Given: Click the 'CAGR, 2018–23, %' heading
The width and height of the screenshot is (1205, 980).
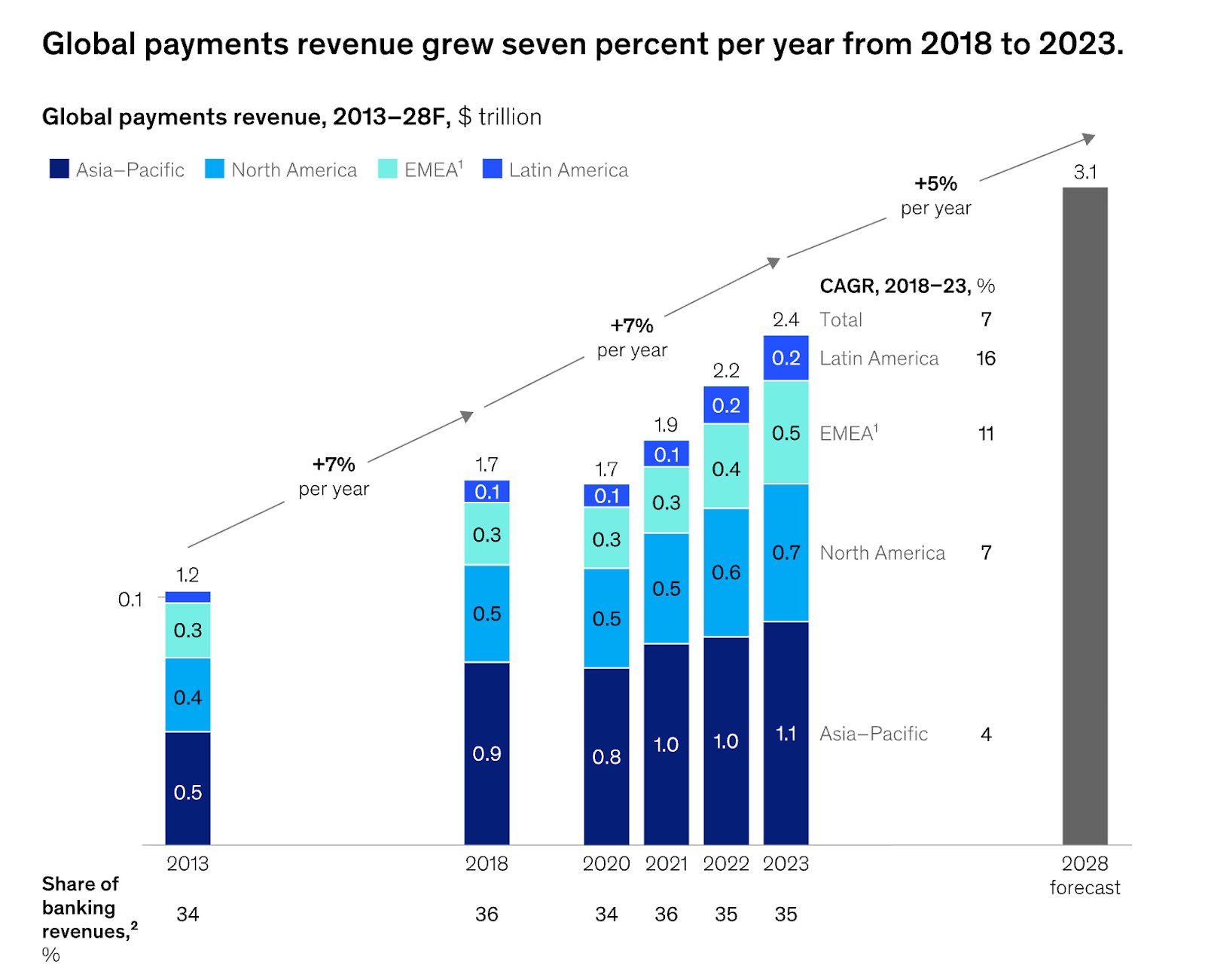Looking at the screenshot, I should coord(907,286).
